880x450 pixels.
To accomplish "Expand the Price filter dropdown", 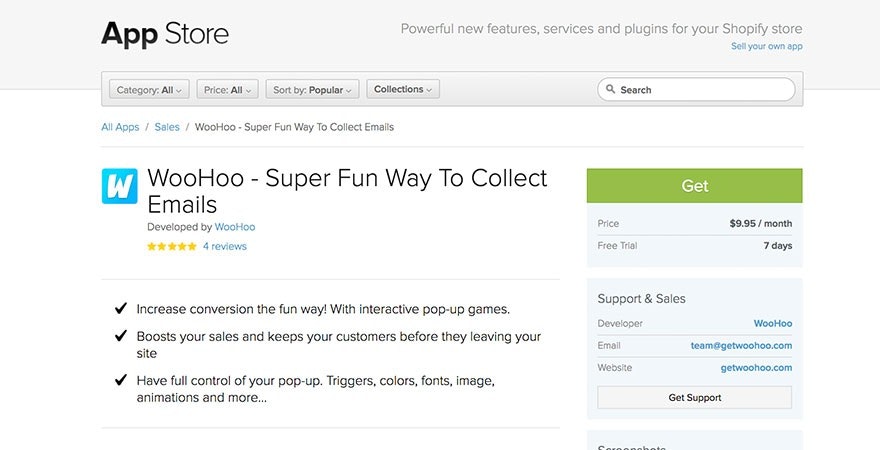I will [227, 90].
